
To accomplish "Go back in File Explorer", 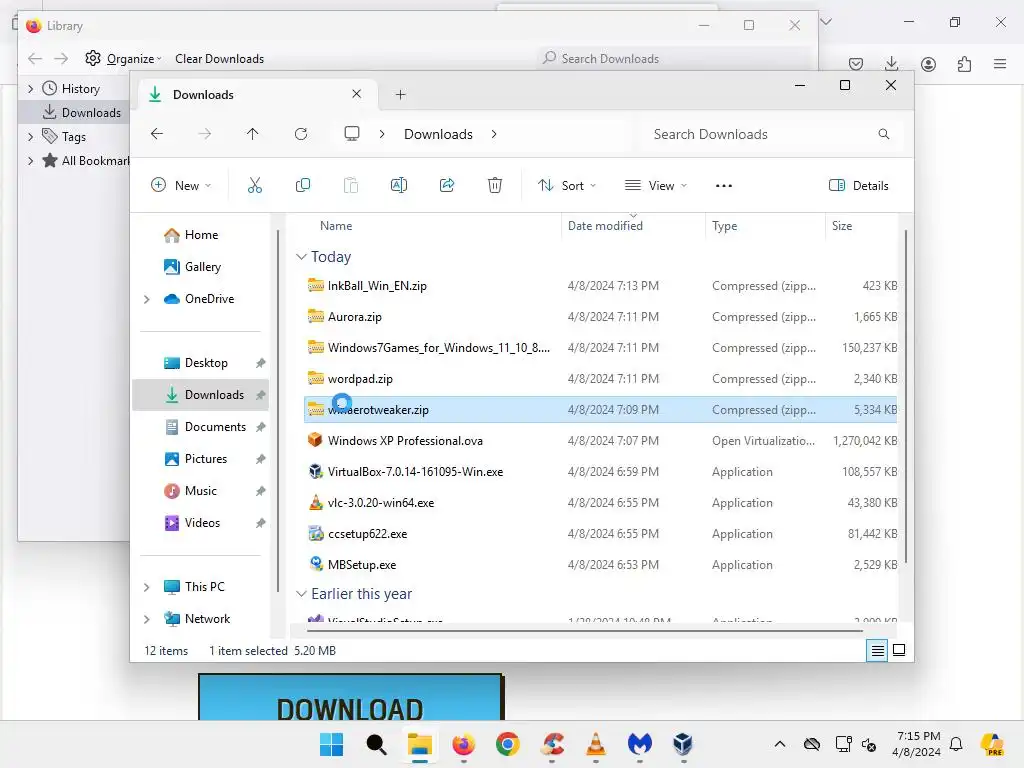I will click(x=157, y=134).
